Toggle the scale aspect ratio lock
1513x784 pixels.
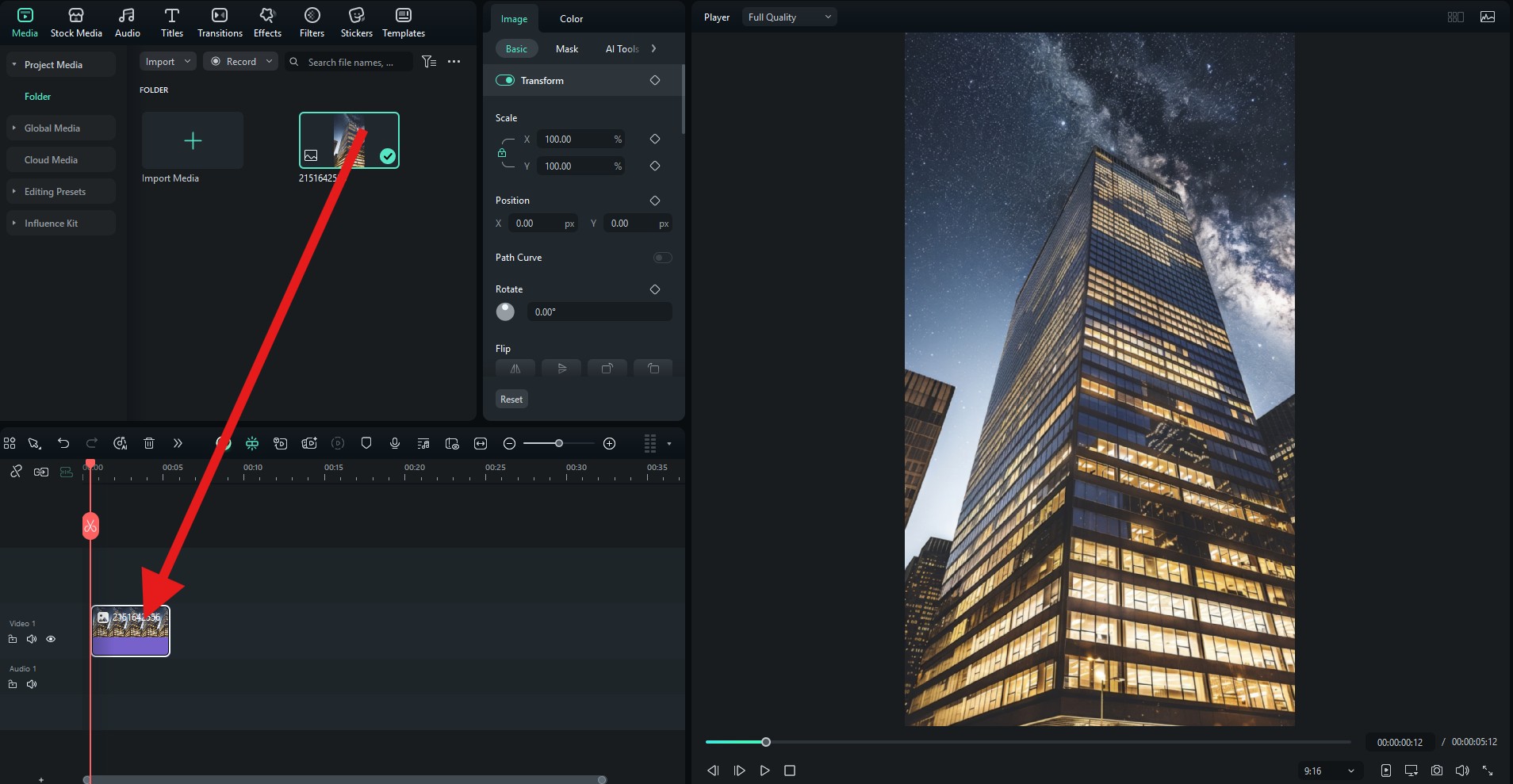[502, 152]
